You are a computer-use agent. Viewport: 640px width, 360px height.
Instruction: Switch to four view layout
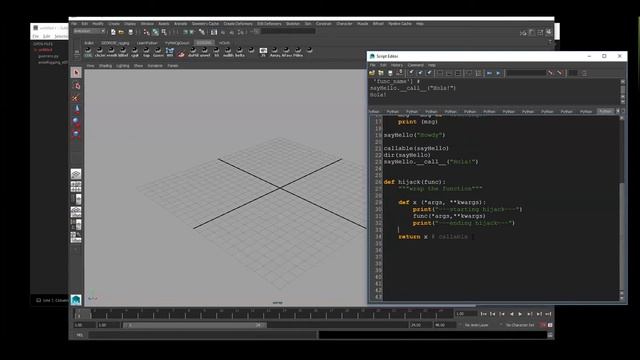(x=76, y=187)
